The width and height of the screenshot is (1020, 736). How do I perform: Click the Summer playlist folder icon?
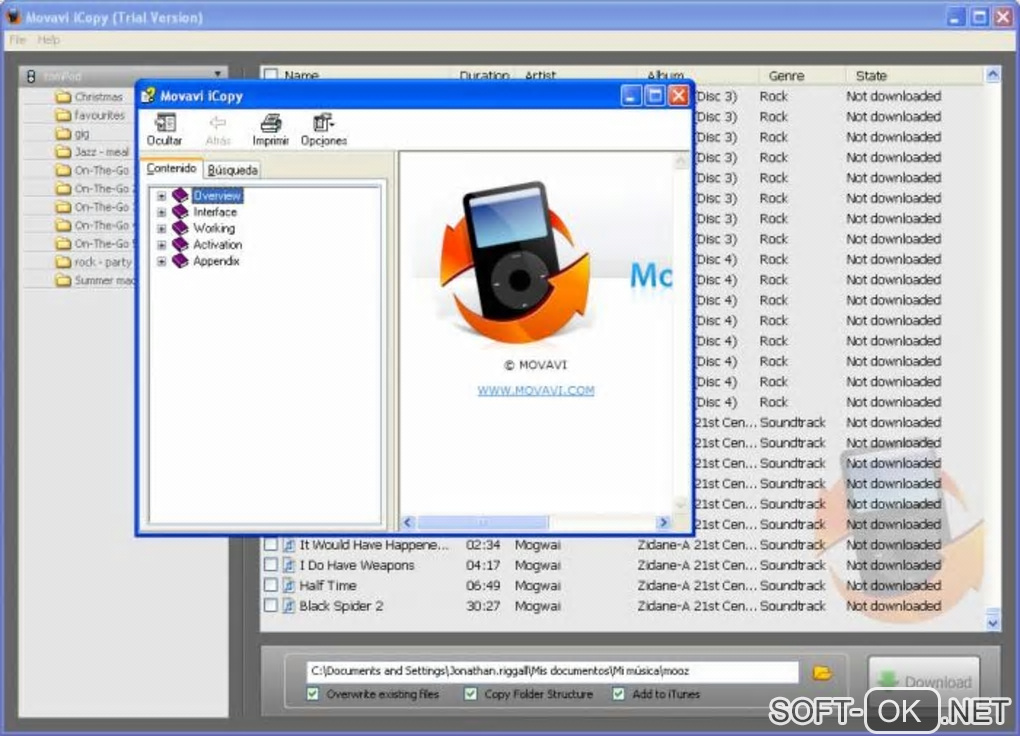click(x=63, y=280)
